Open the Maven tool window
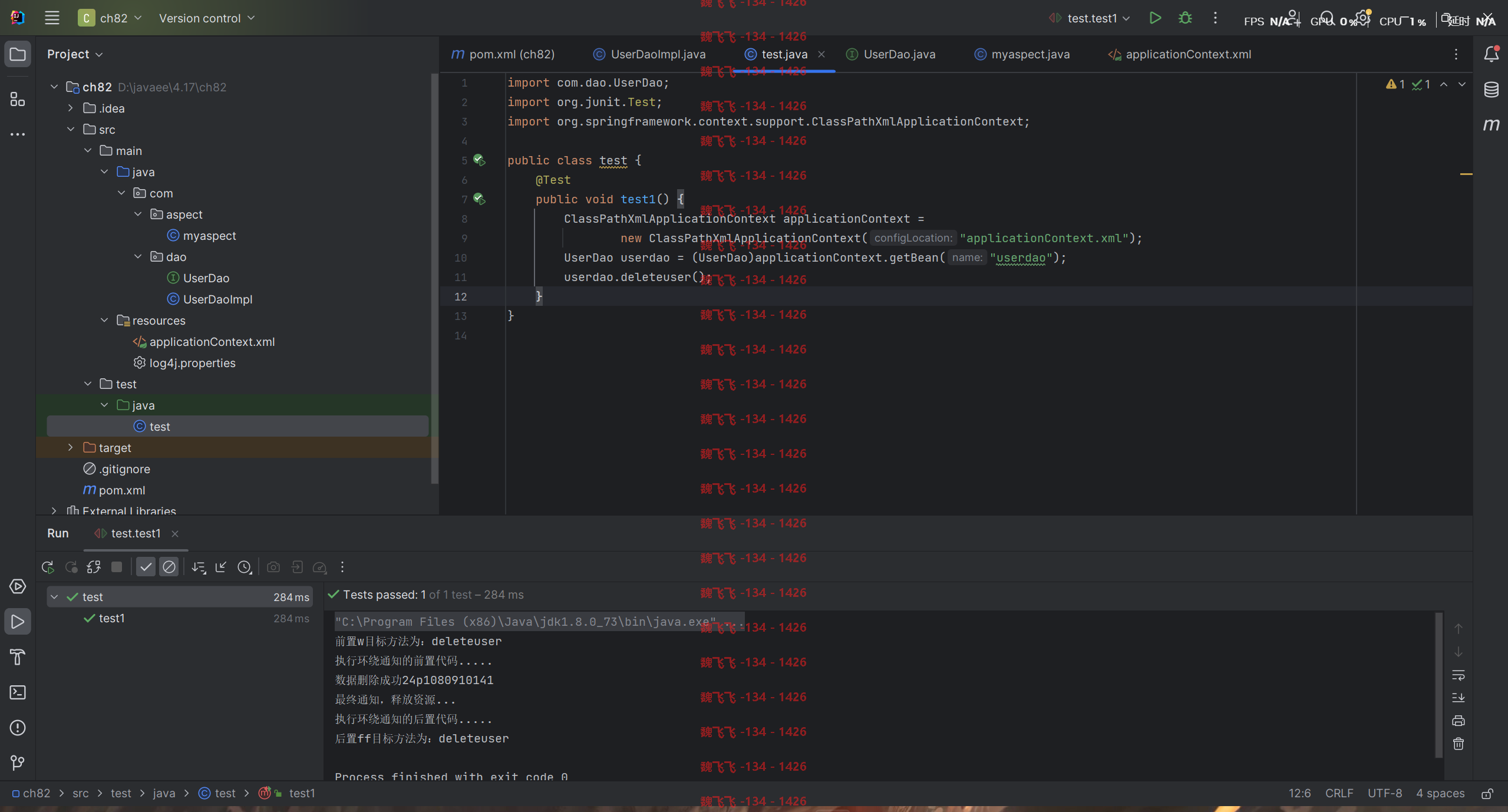Viewport: 1508px width, 812px height. tap(1491, 125)
